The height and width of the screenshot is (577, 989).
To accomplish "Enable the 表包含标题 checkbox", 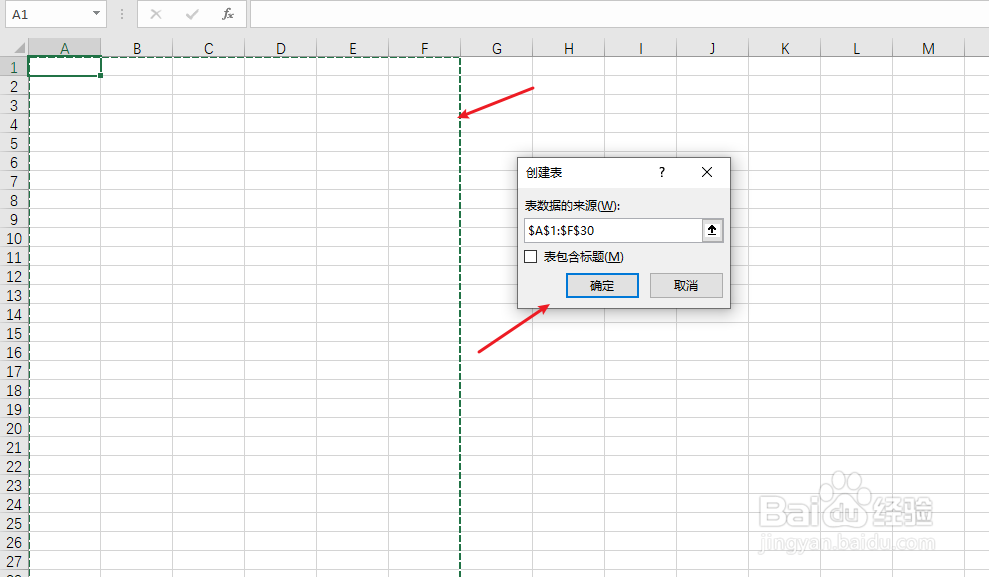I will [x=530, y=257].
